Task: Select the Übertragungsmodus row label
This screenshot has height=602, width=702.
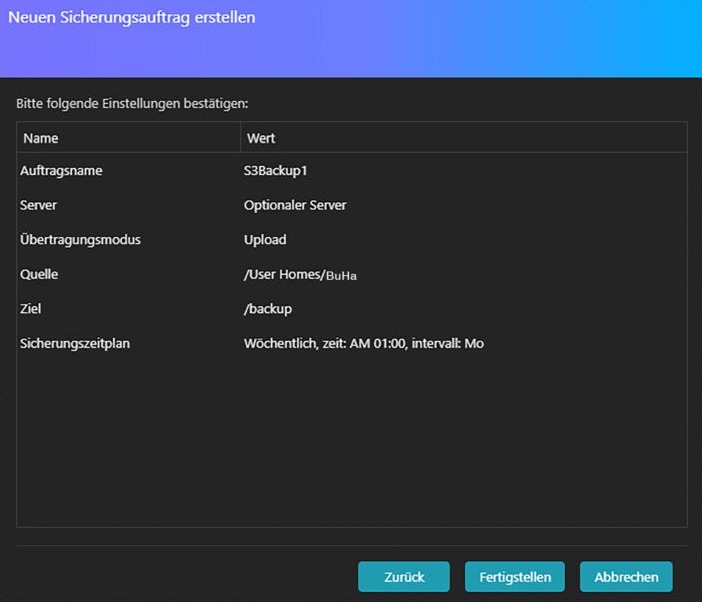Action: 81,239
